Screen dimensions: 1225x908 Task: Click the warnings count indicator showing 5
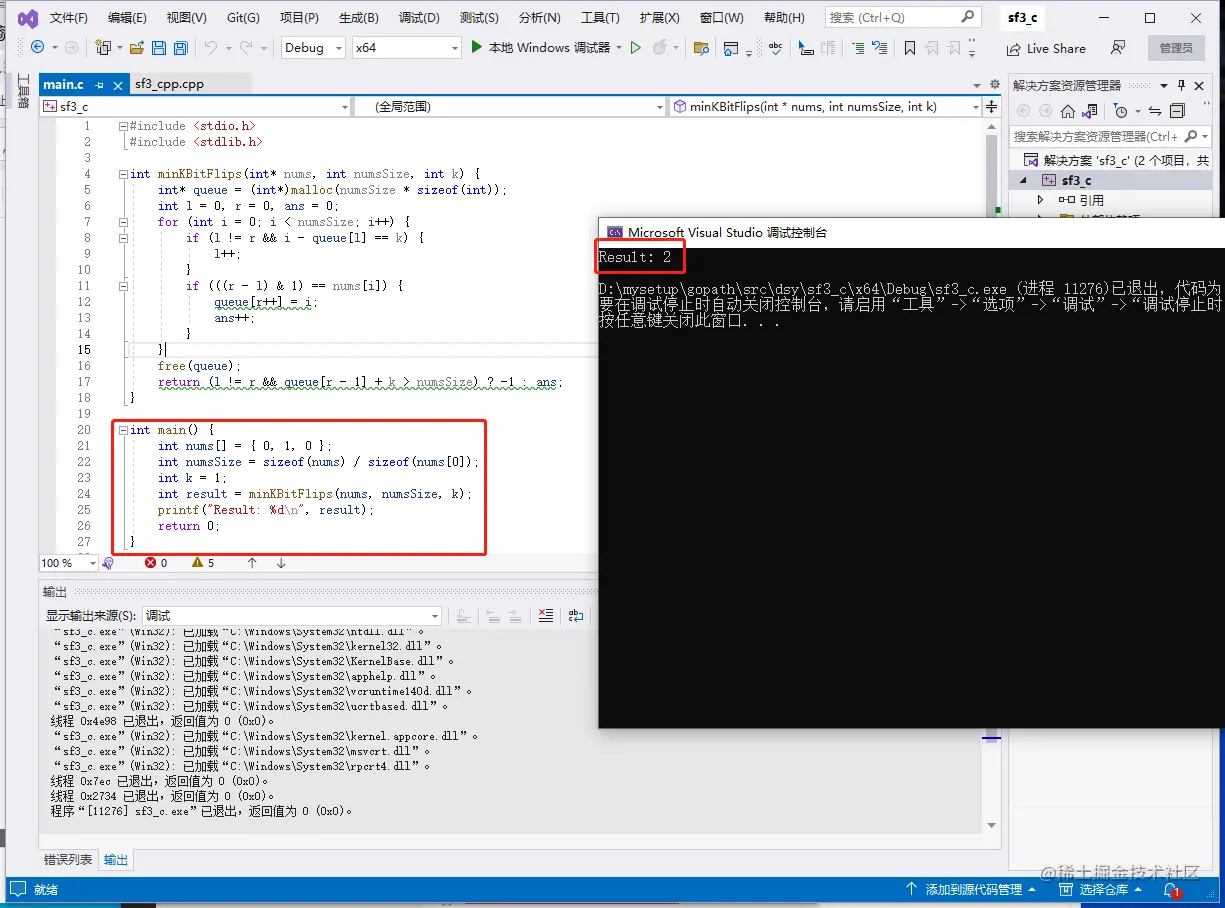pyautogui.click(x=203, y=563)
